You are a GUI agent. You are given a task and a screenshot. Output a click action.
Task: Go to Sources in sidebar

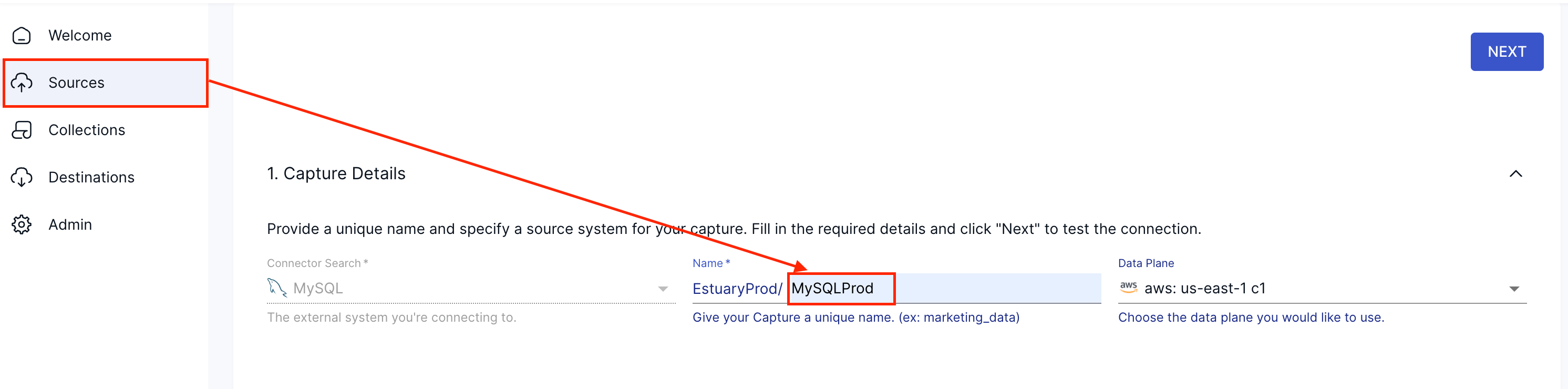(x=105, y=83)
